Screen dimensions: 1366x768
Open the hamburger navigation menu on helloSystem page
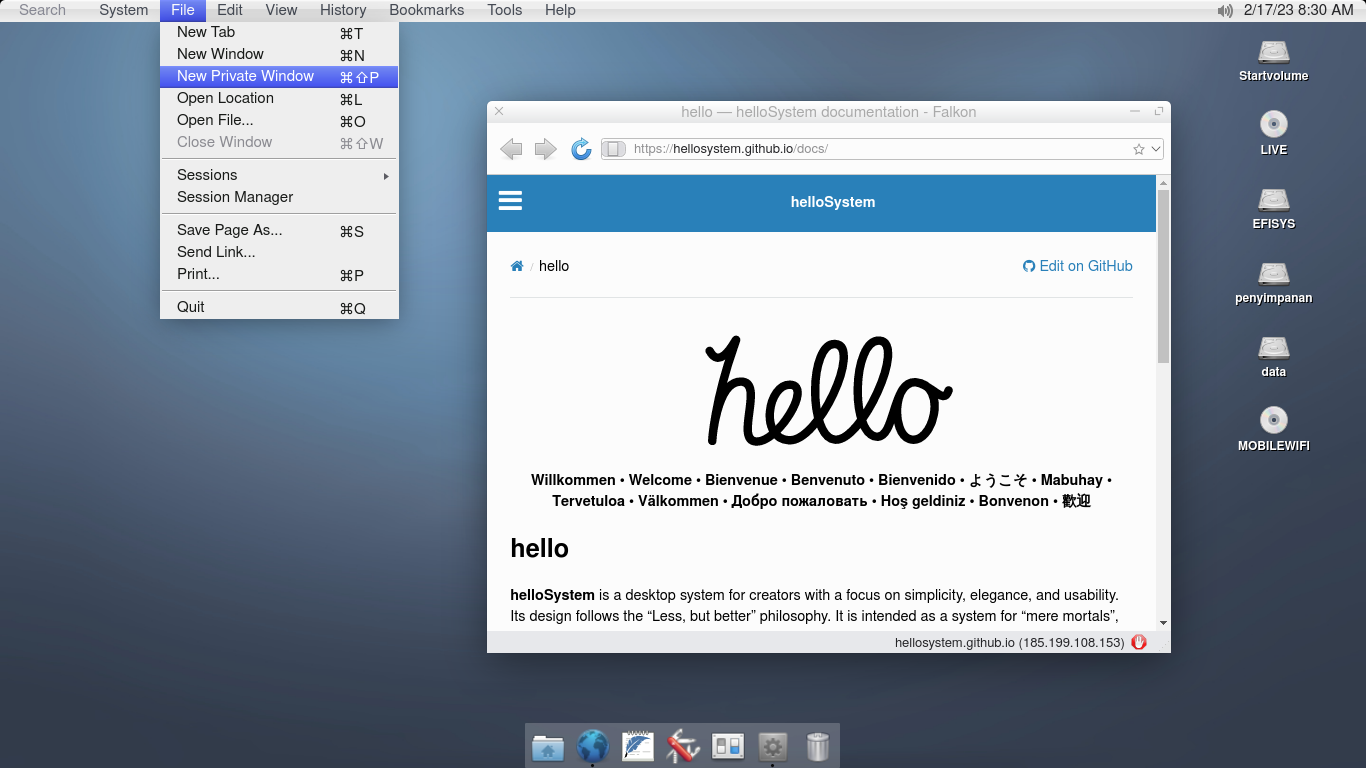click(x=510, y=201)
